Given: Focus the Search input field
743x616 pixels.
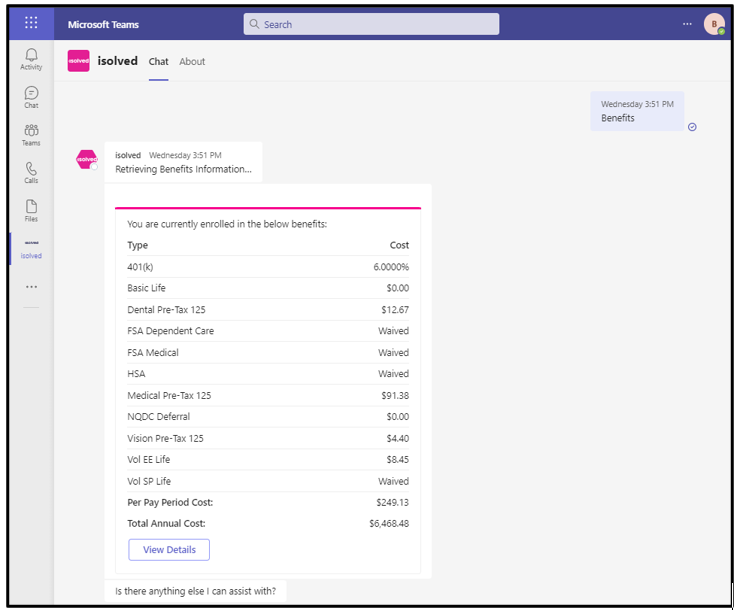Looking at the screenshot, I should point(372,24).
